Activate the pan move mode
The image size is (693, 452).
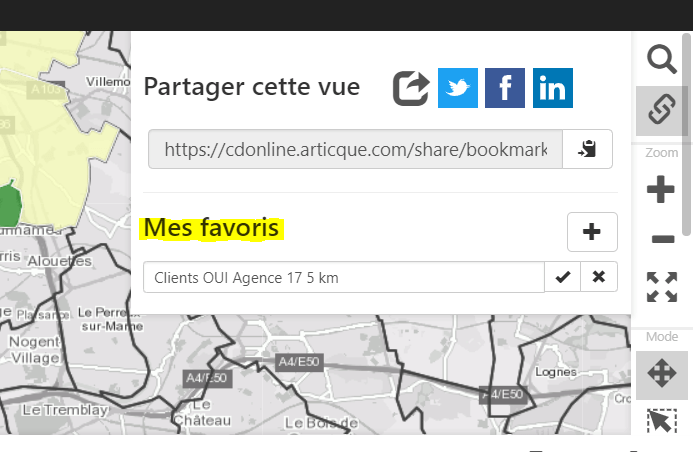click(x=661, y=375)
